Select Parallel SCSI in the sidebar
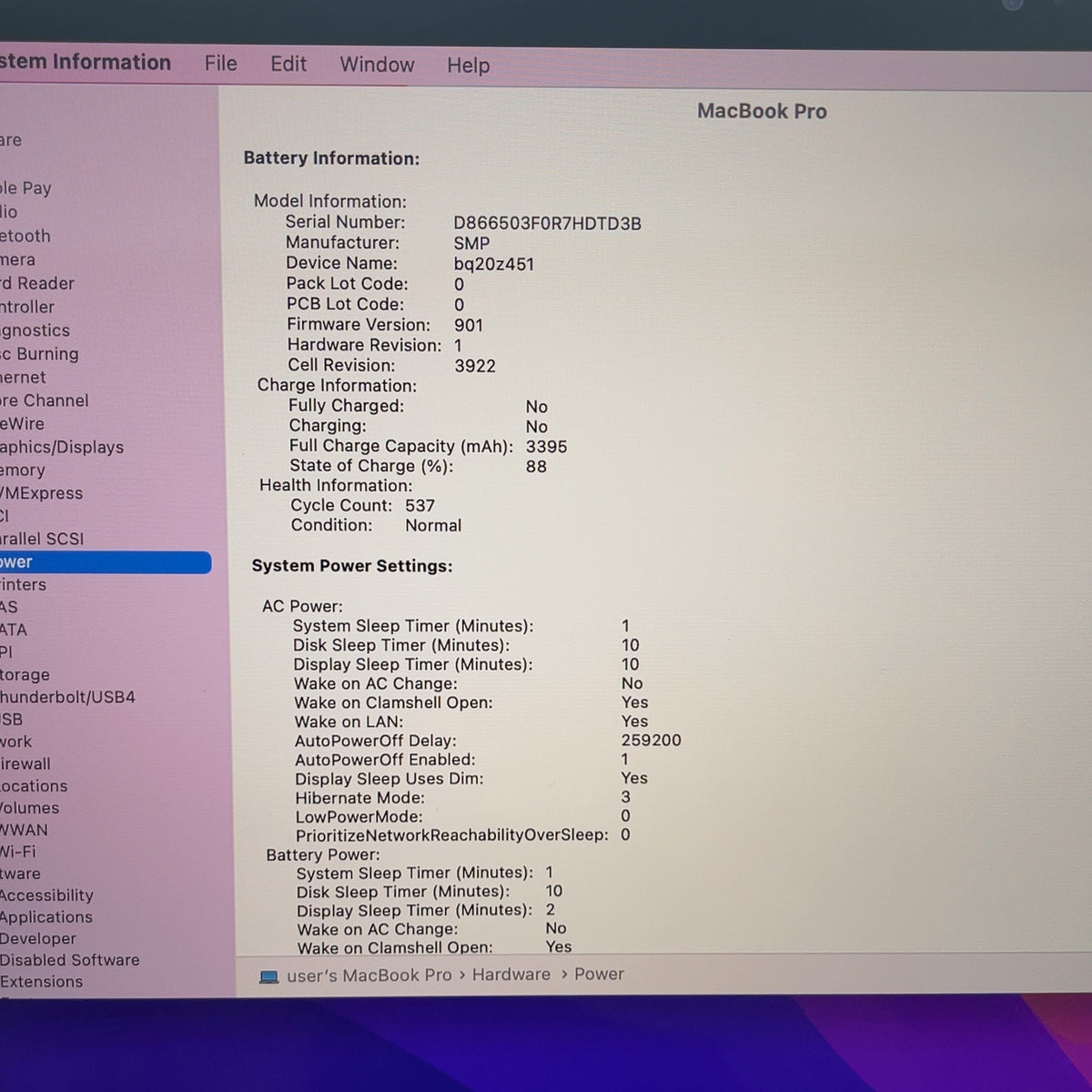This screenshot has height=1092, width=1092. click(x=42, y=539)
